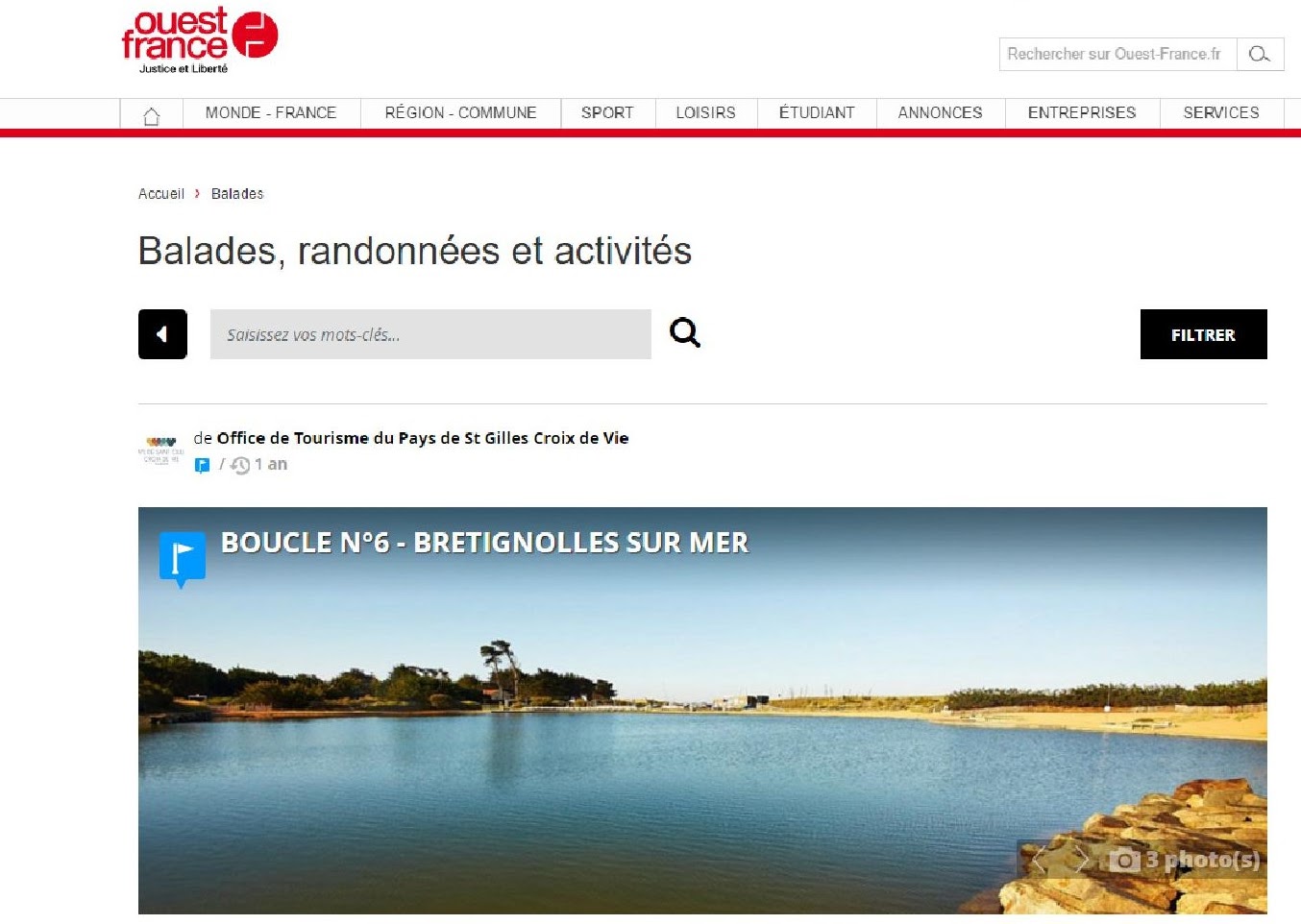Click the FILTRER button
This screenshot has width=1301, height=924.
(1203, 334)
